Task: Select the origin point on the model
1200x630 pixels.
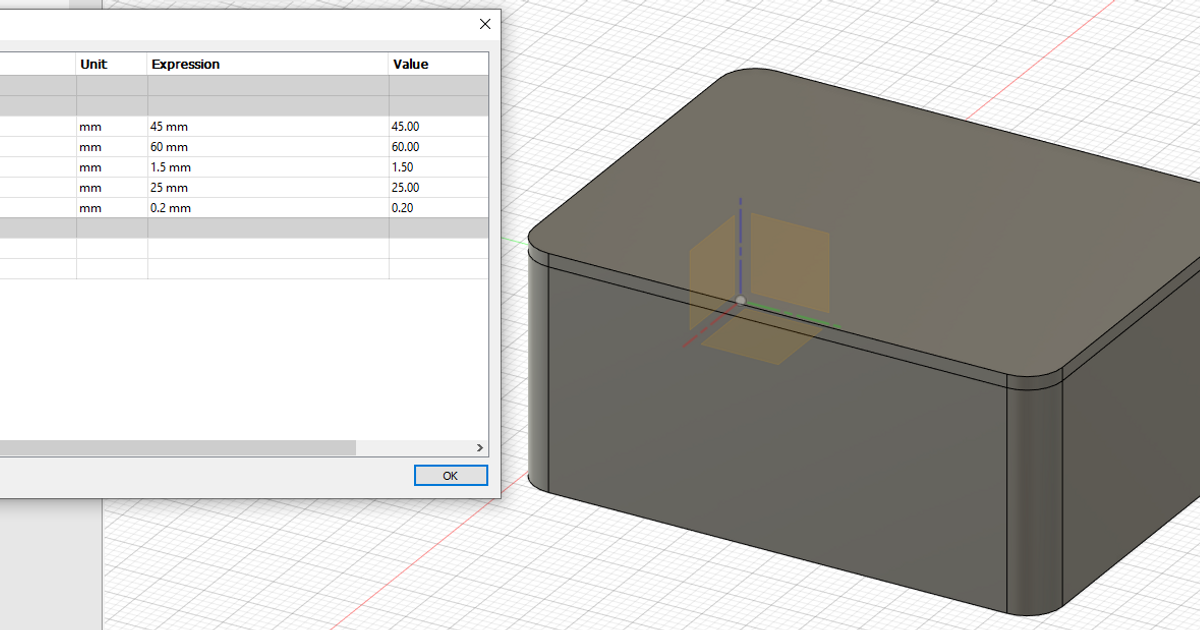Action: (x=741, y=298)
